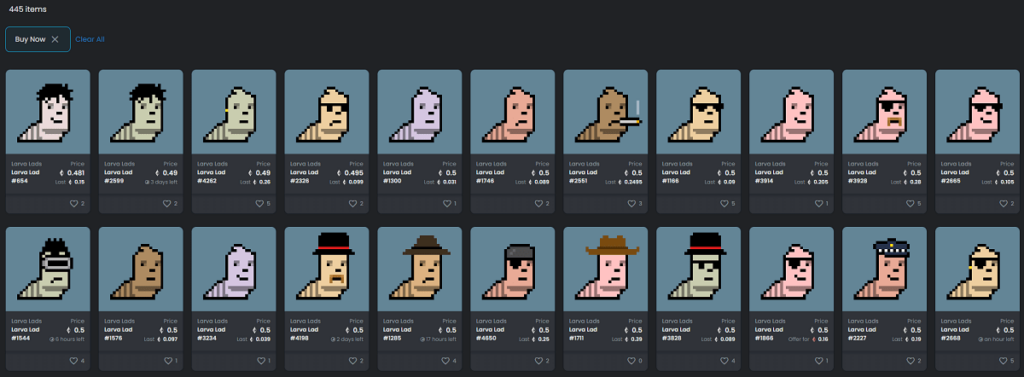View the mohawk visor Larva Lad #1544 image
This screenshot has height=377, width=1024.
point(48,269)
